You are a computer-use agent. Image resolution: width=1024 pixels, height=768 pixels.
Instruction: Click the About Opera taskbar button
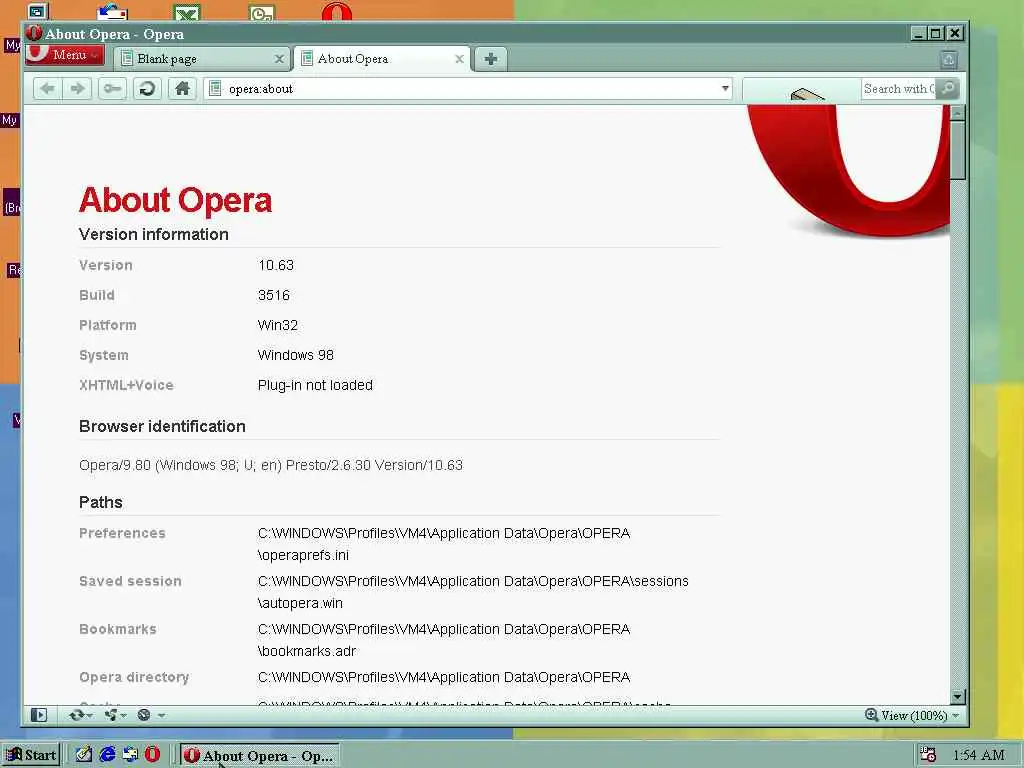[x=259, y=756]
